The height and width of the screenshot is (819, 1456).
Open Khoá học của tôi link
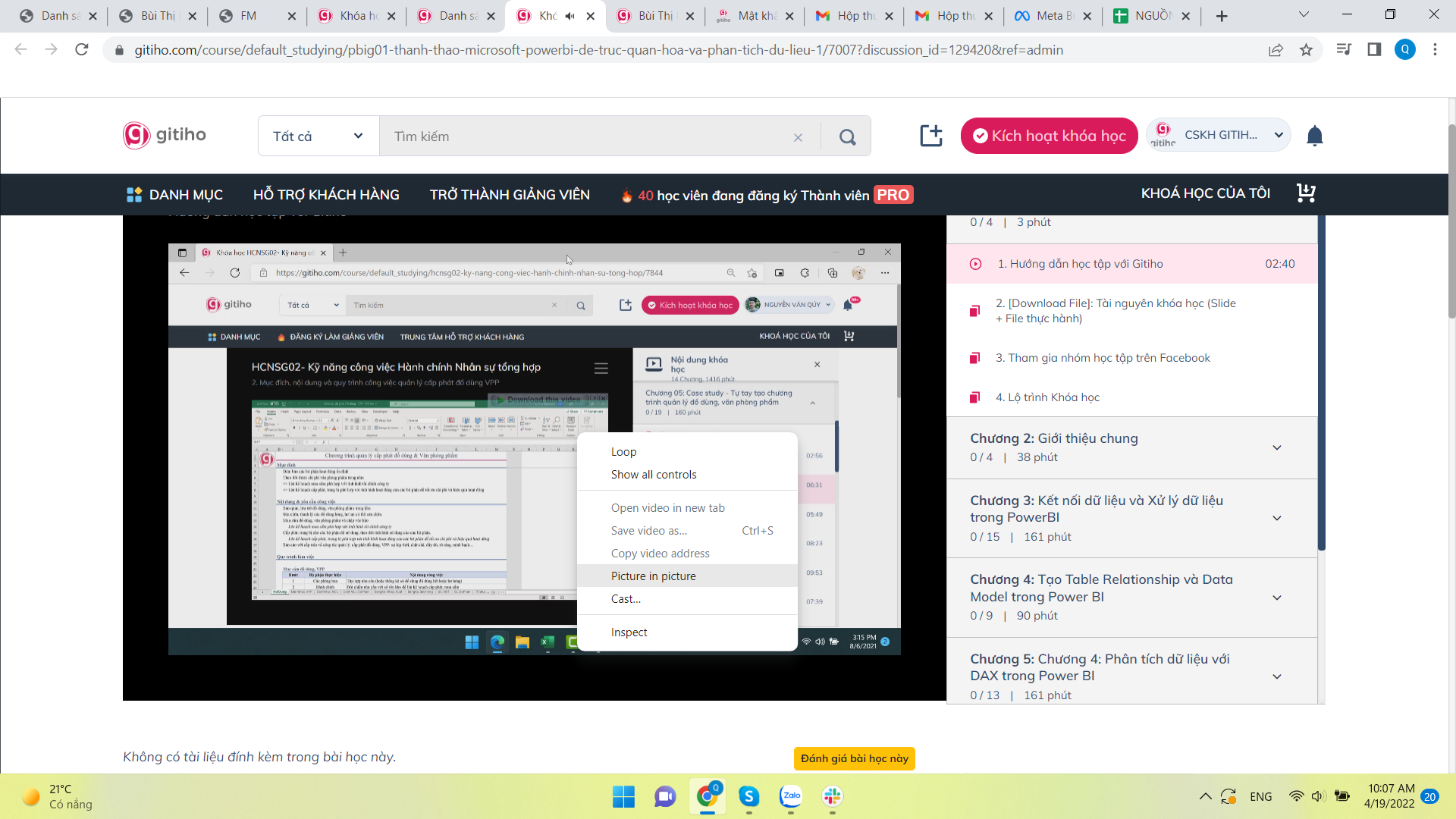tap(1206, 193)
